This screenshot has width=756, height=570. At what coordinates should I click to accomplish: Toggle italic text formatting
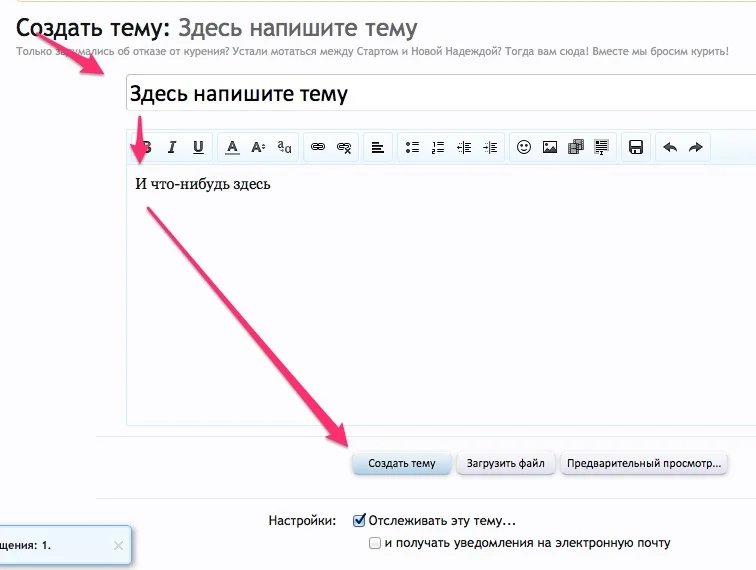click(172, 147)
